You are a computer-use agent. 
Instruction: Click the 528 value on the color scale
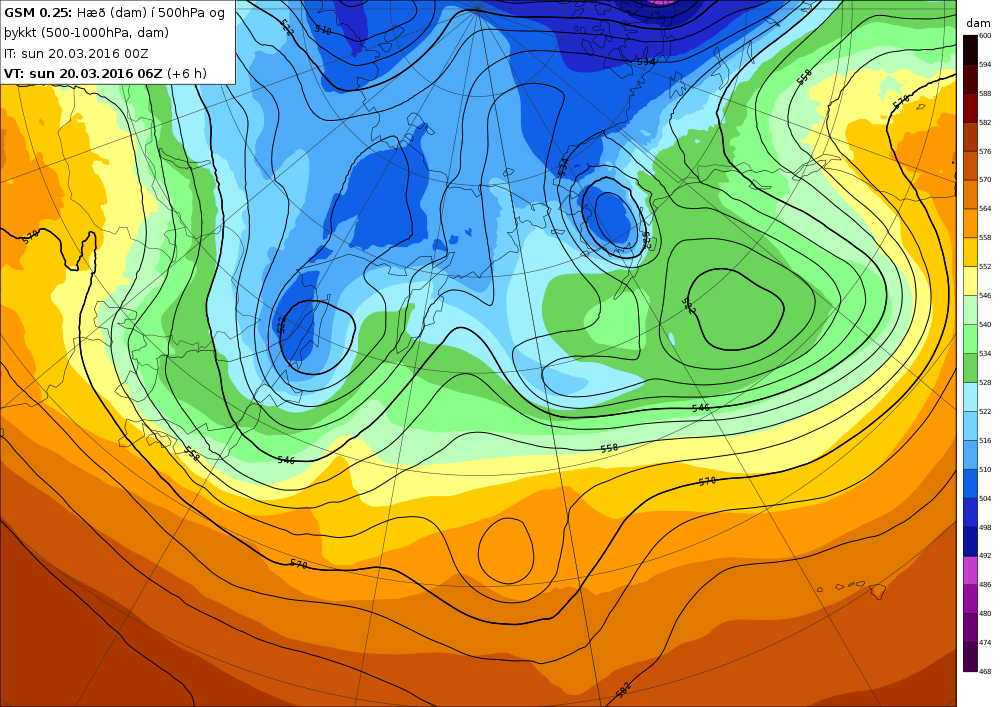pyautogui.click(x=985, y=383)
